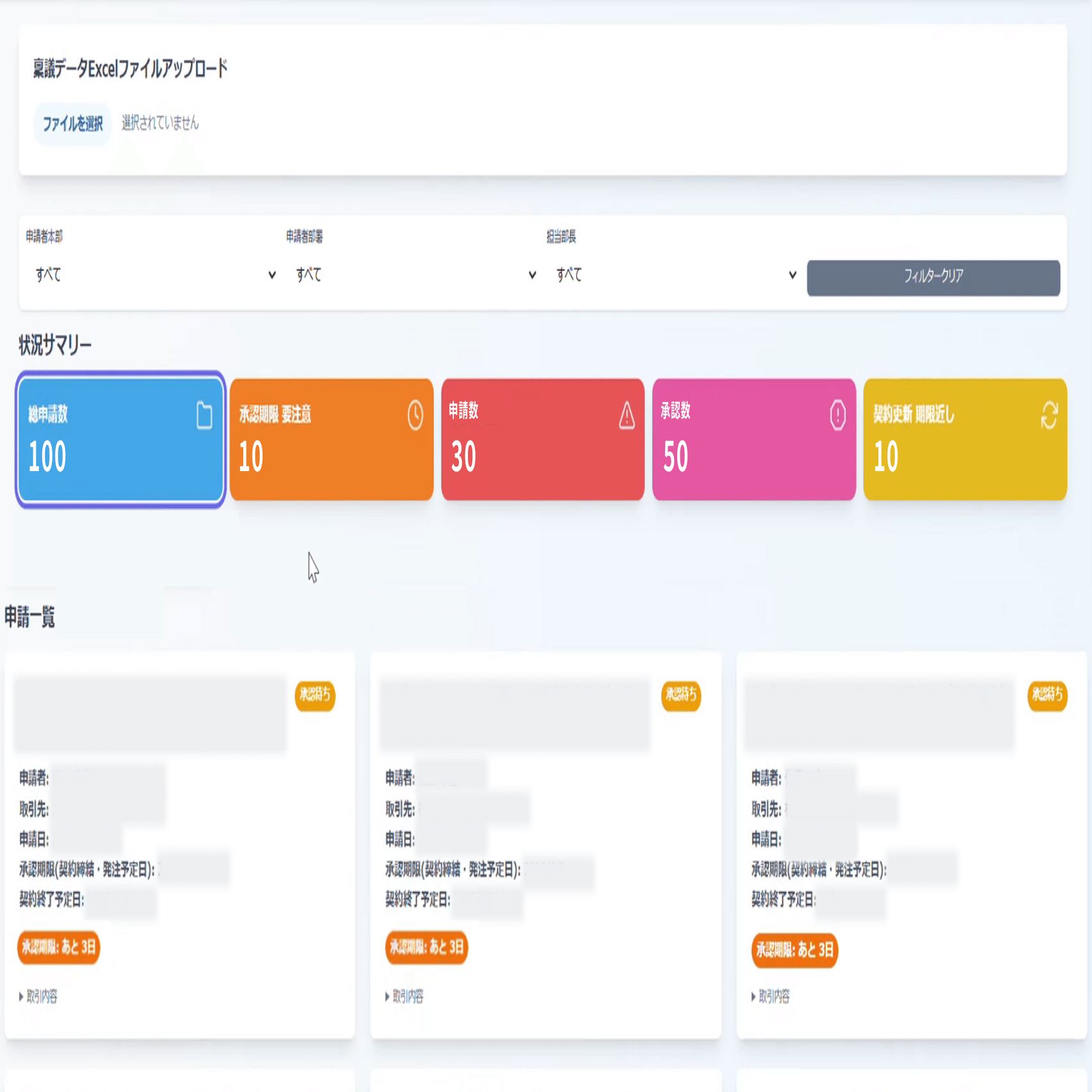Click 承認待ち badge on the right card
The height and width of the screenshot is (1092, 1092).
(x=1047, y=695)
